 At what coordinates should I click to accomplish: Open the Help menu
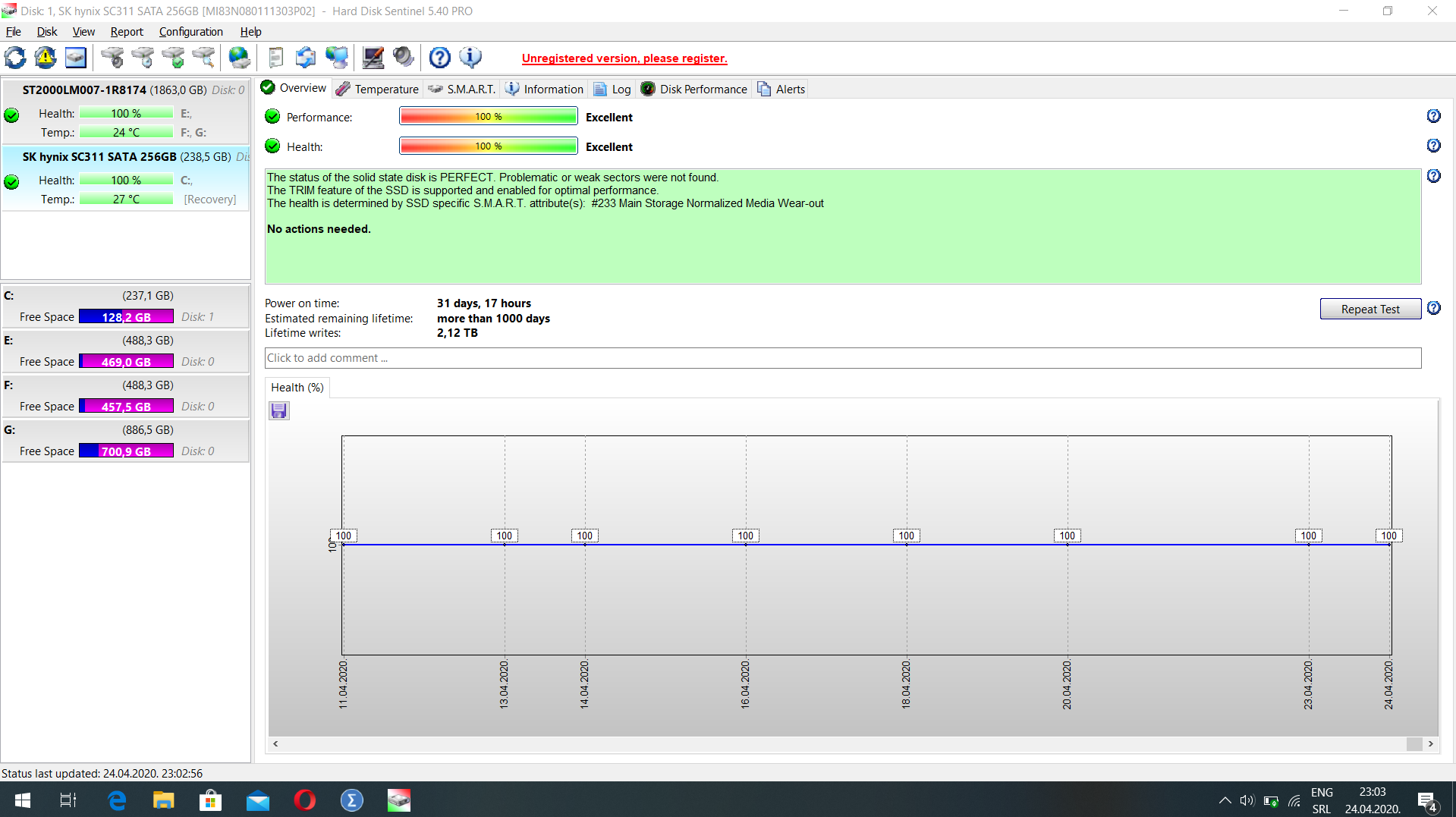coord(251,32)
